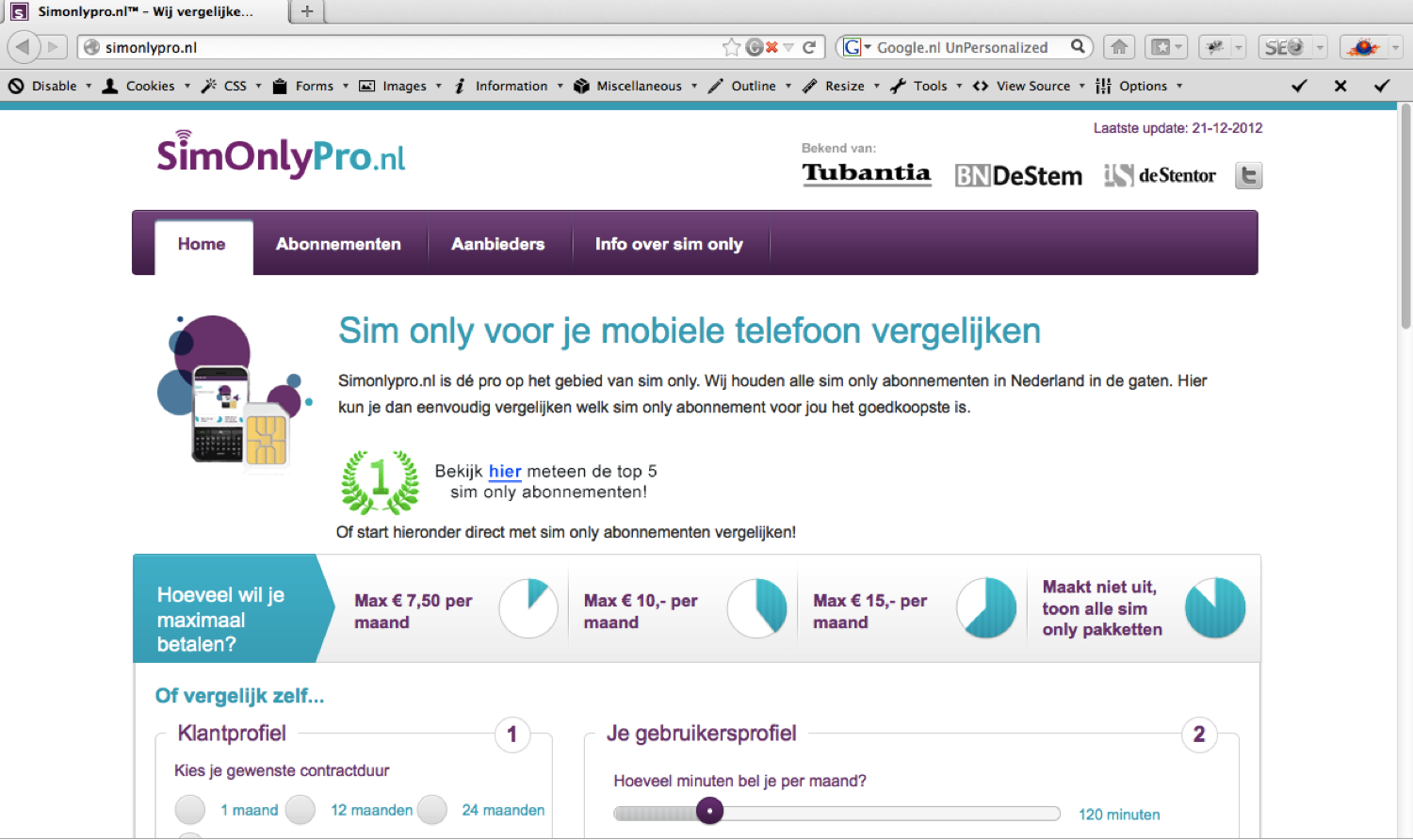Choose the 24 maanden contract duration

(x=432, y=810)
